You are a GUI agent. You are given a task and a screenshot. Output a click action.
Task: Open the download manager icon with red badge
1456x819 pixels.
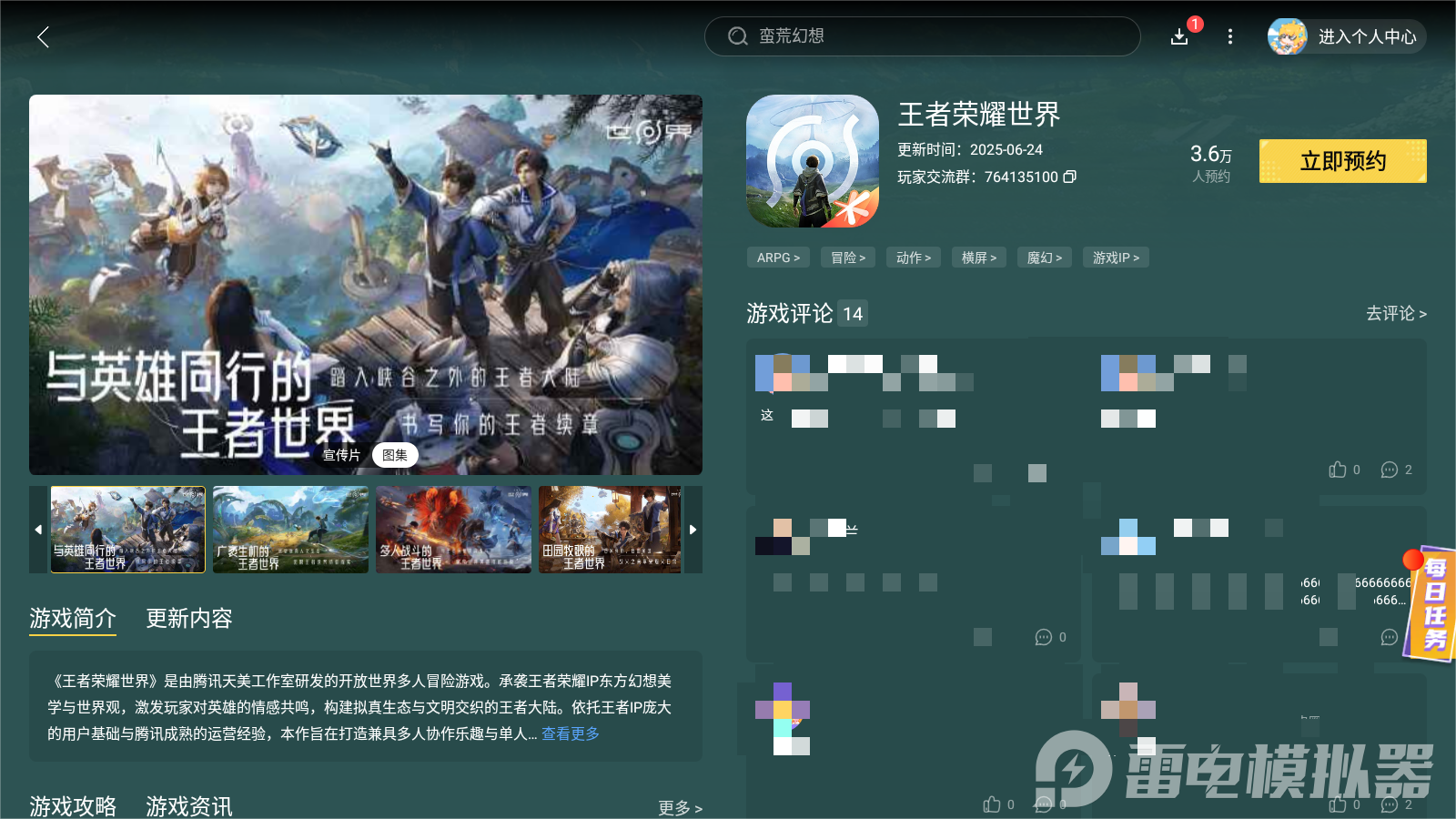click(x=1179, y=37)
